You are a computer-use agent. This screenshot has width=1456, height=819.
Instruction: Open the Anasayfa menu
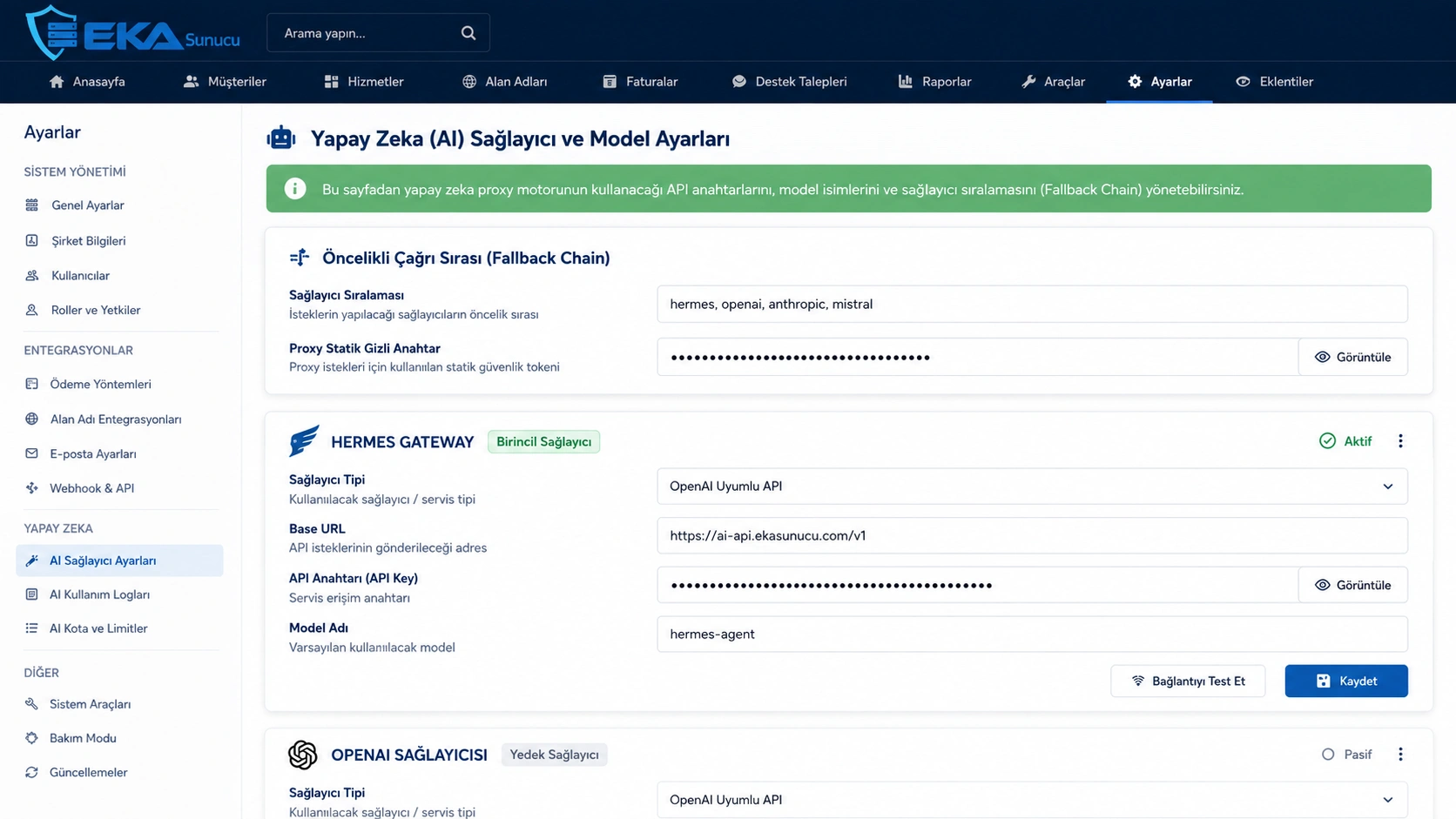pyautogui.click(x=87, y=82)
